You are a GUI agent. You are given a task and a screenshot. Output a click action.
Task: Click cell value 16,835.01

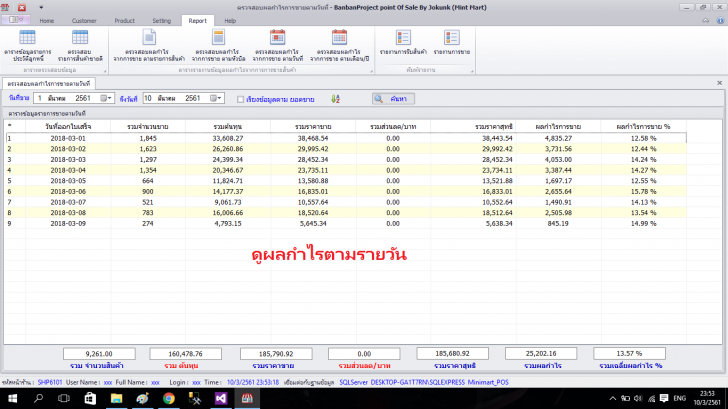313,191
